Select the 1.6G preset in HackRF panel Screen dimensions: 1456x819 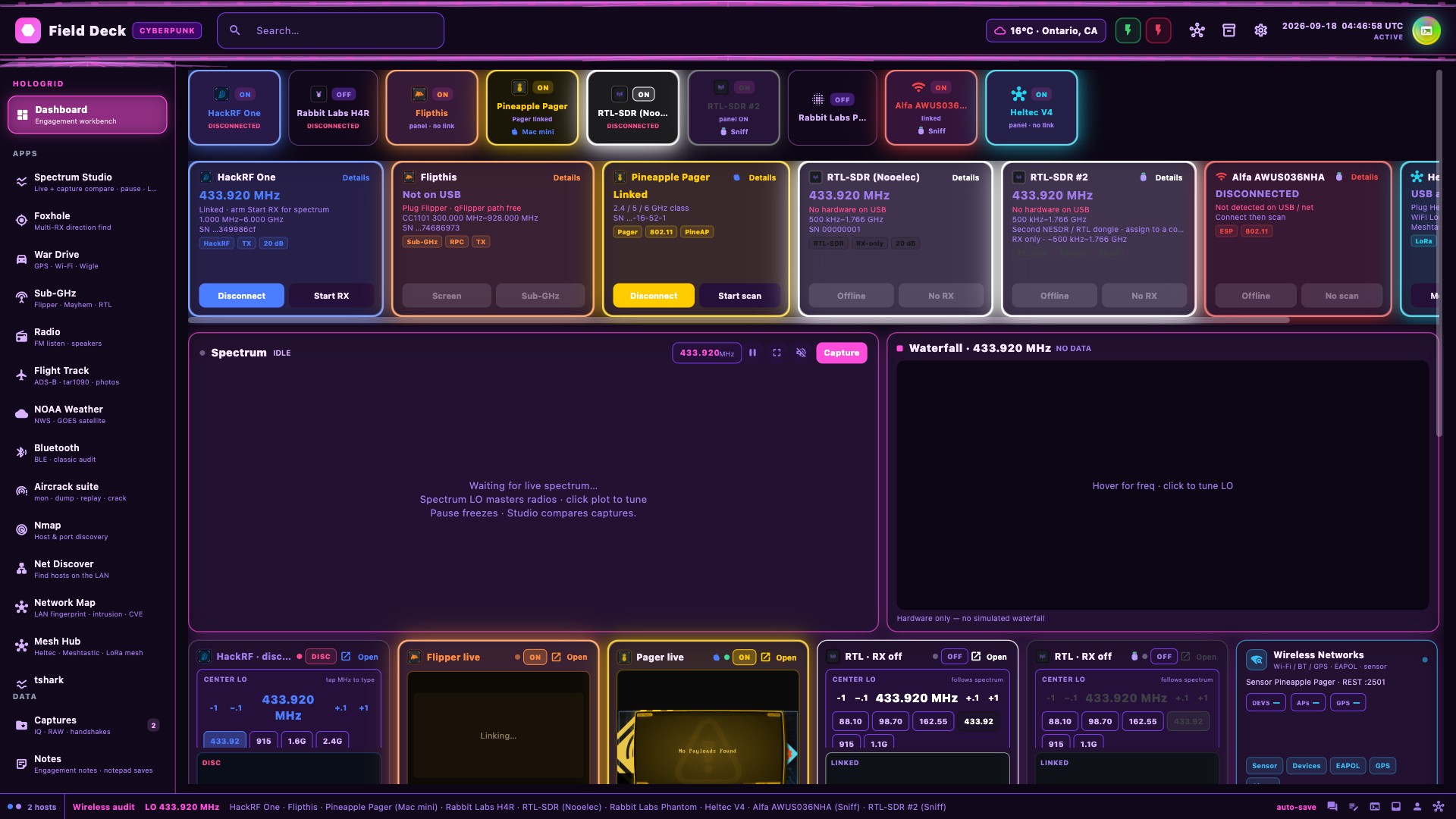coord(297,741)
